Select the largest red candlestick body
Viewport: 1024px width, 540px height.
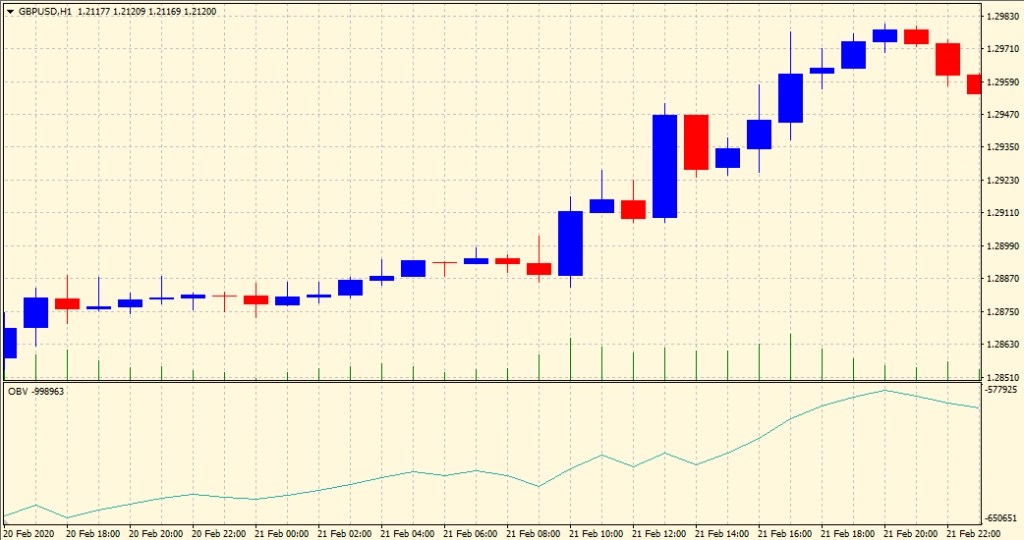click(x=696, y=142)
